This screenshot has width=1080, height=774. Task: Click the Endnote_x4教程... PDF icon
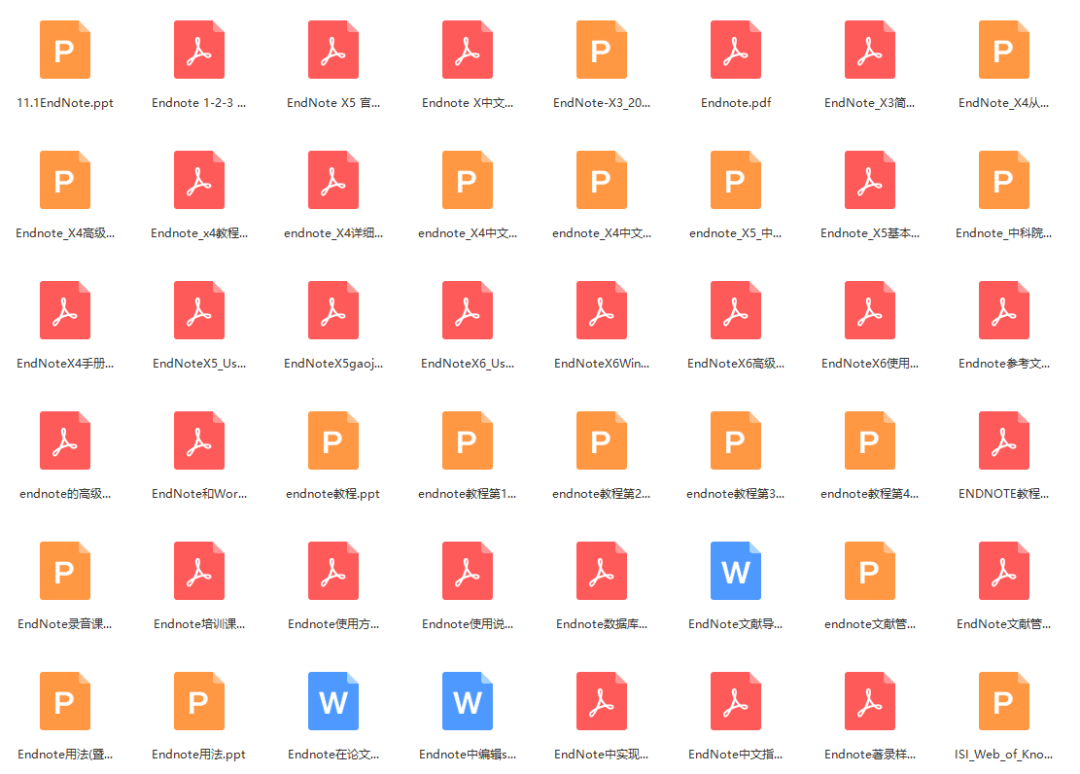point(199,180)
